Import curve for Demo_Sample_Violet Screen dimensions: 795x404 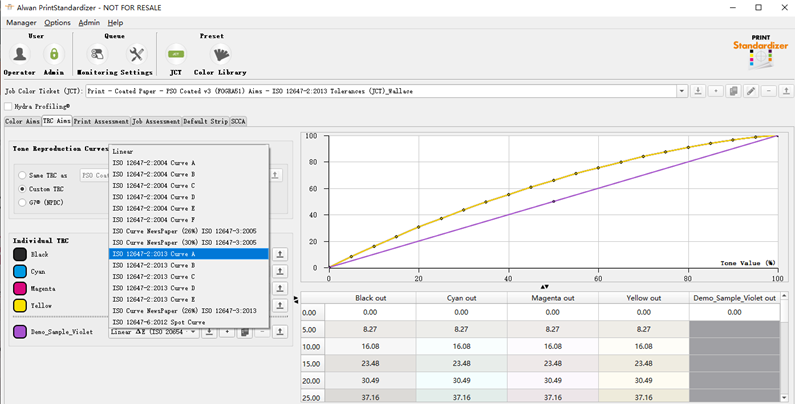(x=209, y=332)
